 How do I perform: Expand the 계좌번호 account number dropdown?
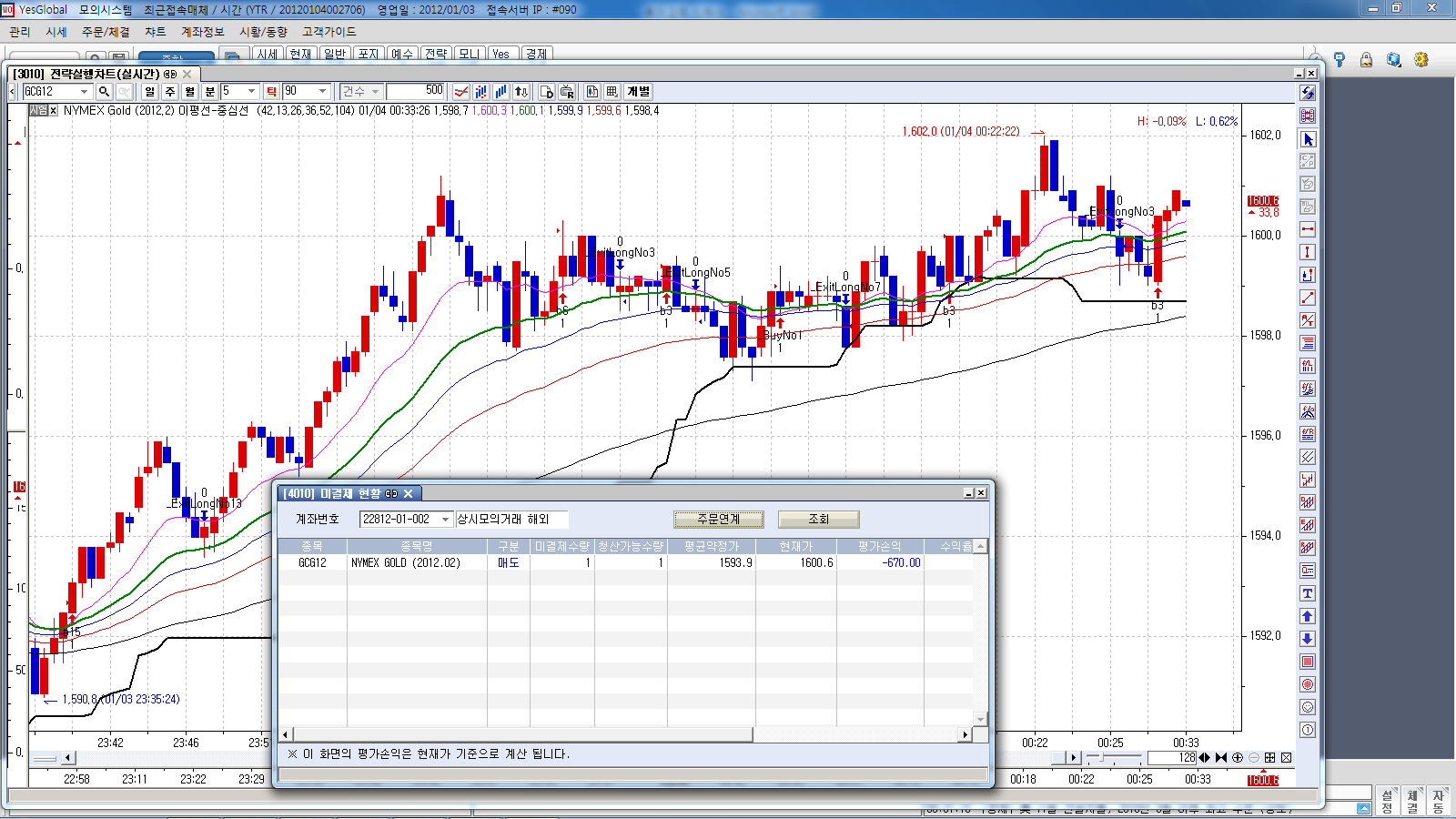click(445, 520)
